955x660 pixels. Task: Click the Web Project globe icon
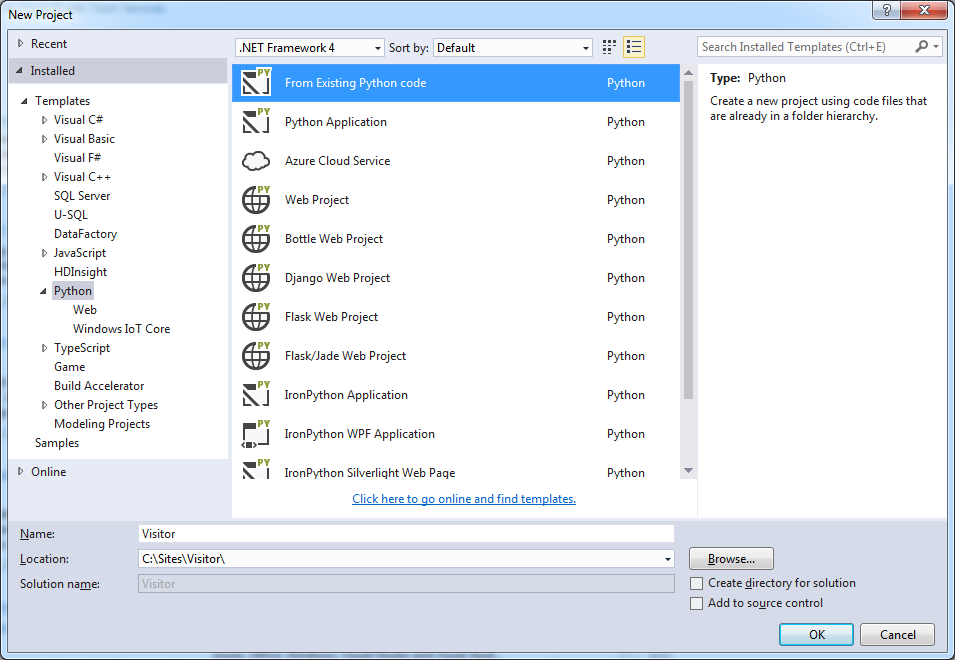tap(256, 200)
